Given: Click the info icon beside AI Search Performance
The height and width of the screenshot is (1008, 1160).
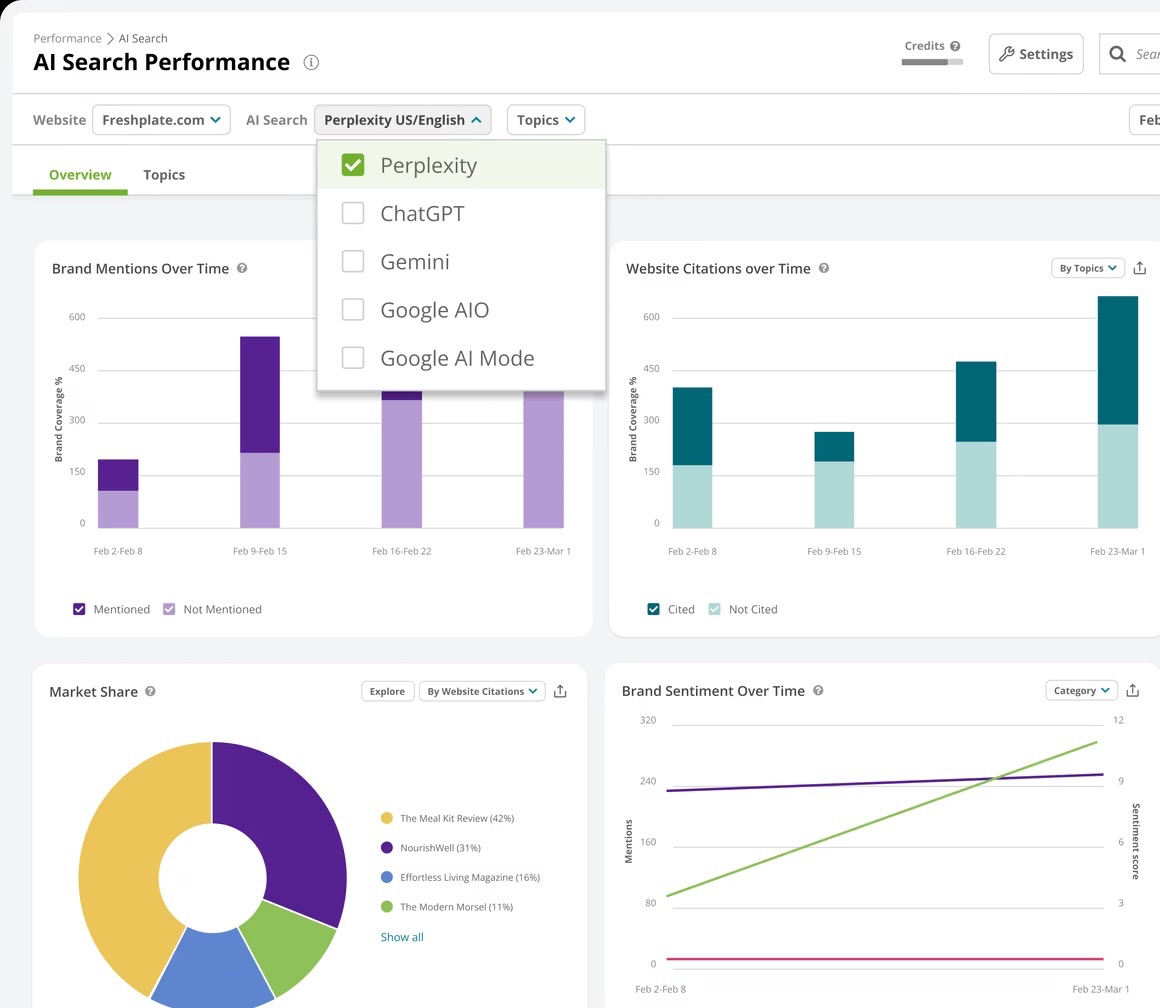Looking at the screenshot, I should (x=311, y=62).
